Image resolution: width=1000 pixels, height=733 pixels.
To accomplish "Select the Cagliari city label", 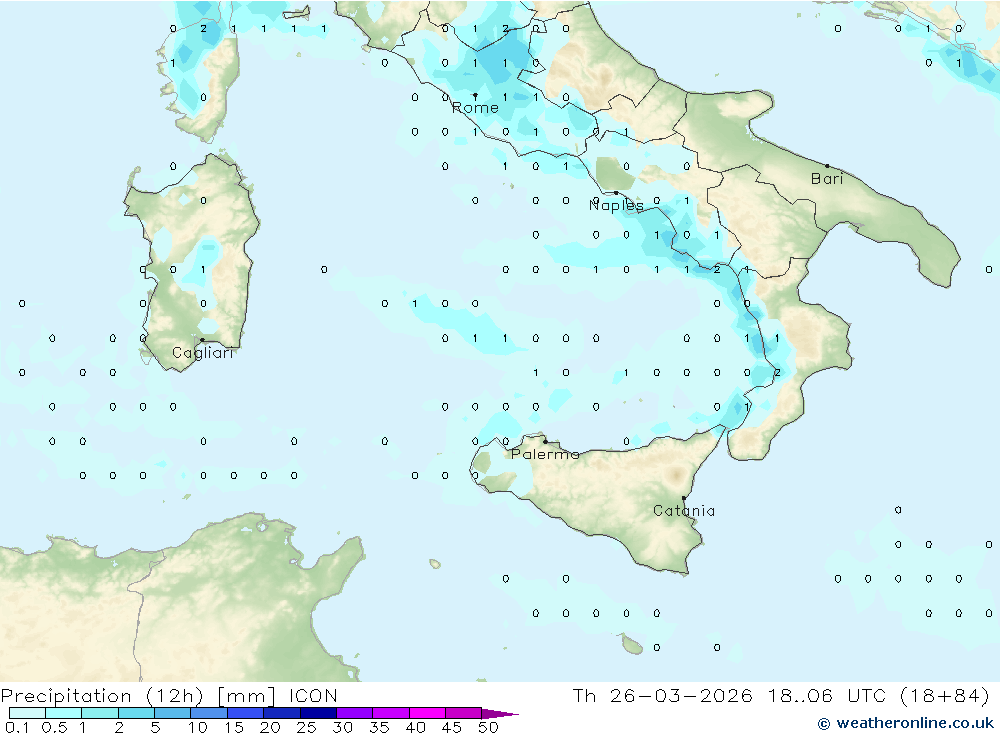I will [x=203, y=353].
